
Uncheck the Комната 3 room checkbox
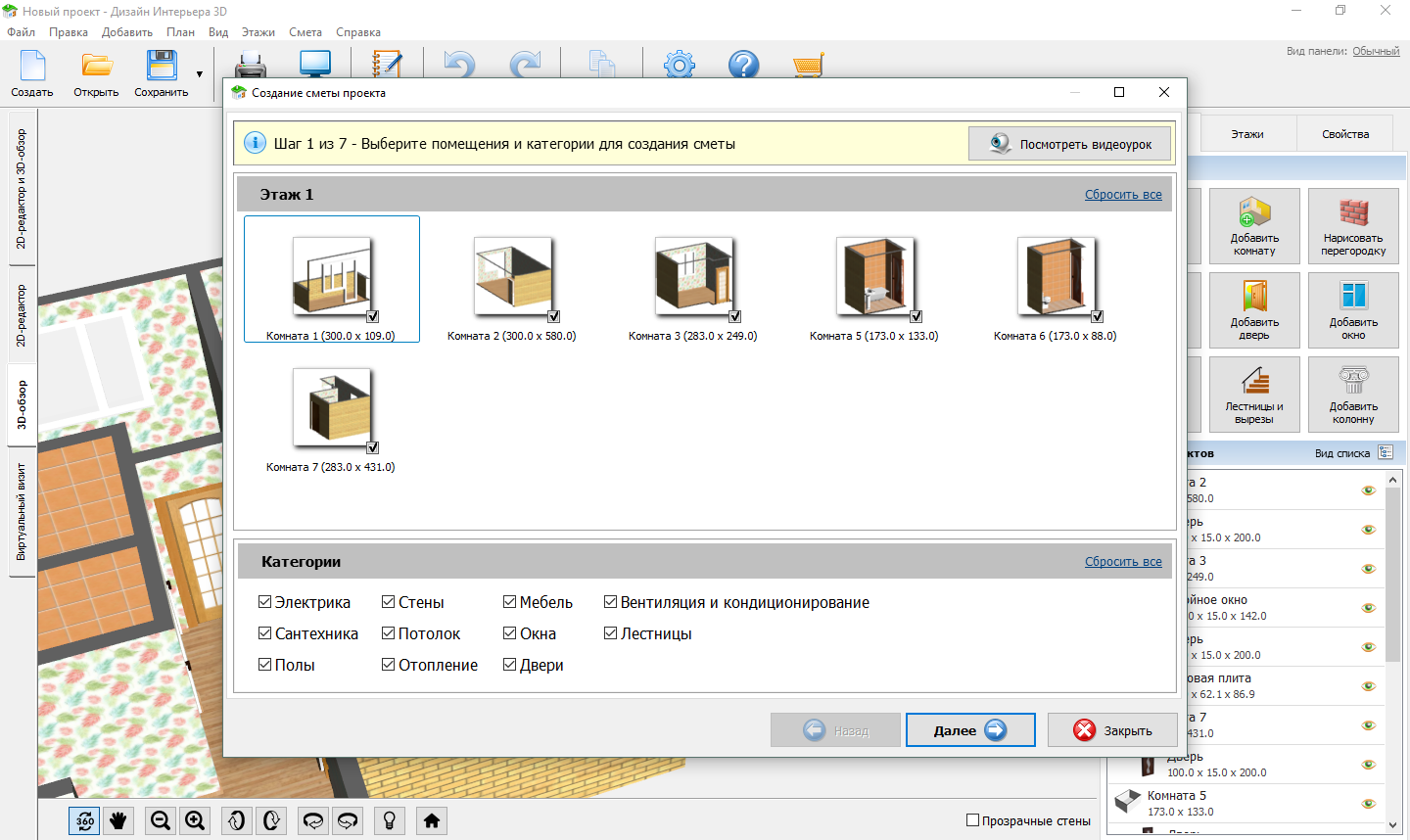(x=735, y=316)
